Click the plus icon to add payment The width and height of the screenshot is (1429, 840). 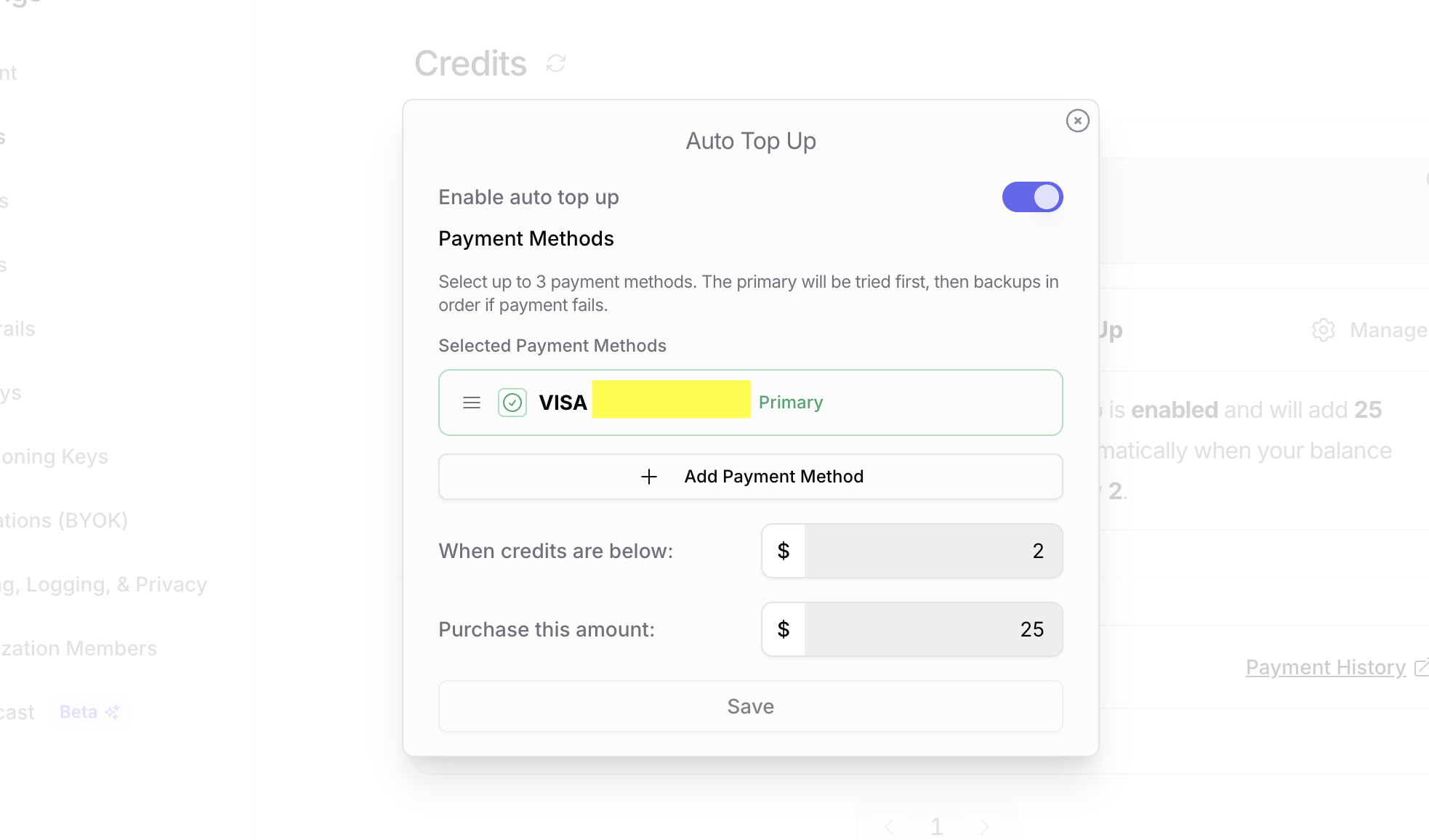(649, 477)
